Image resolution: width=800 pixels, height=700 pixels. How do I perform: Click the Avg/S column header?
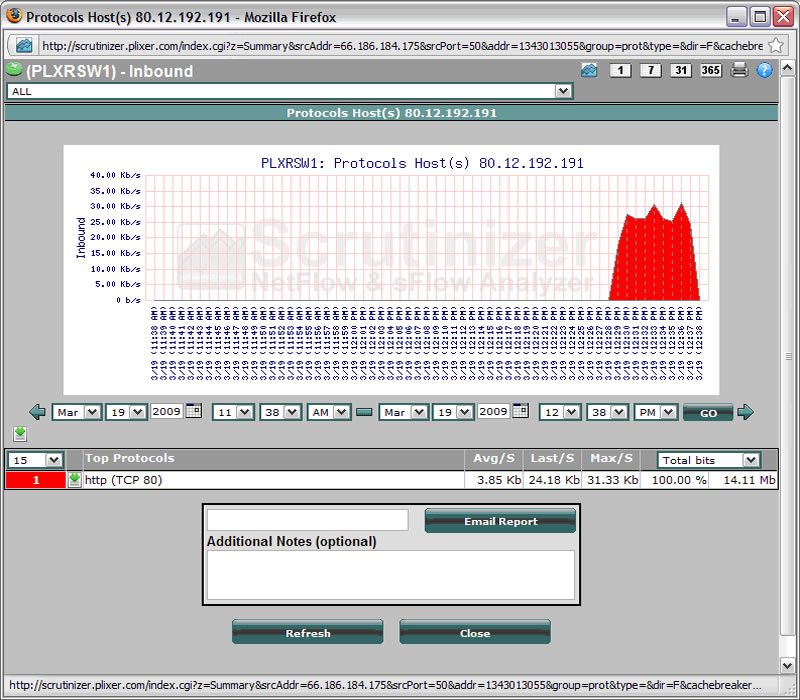(494, 458)
